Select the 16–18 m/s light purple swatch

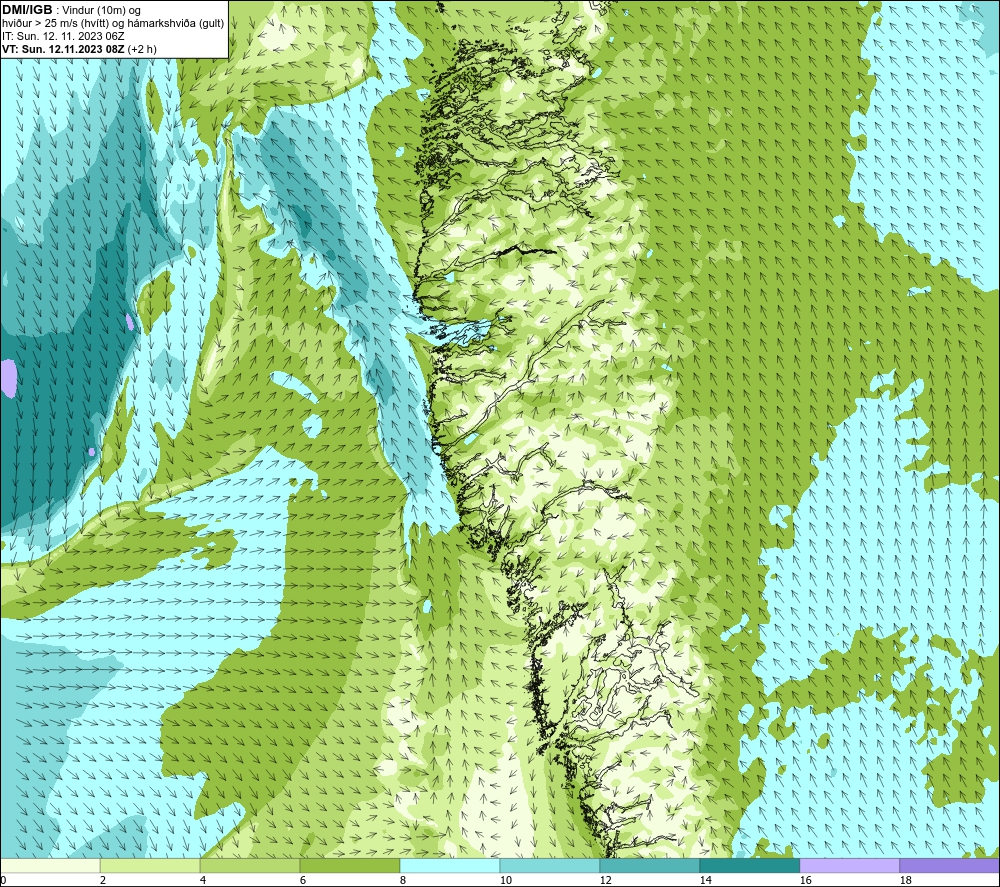point(849,865)
